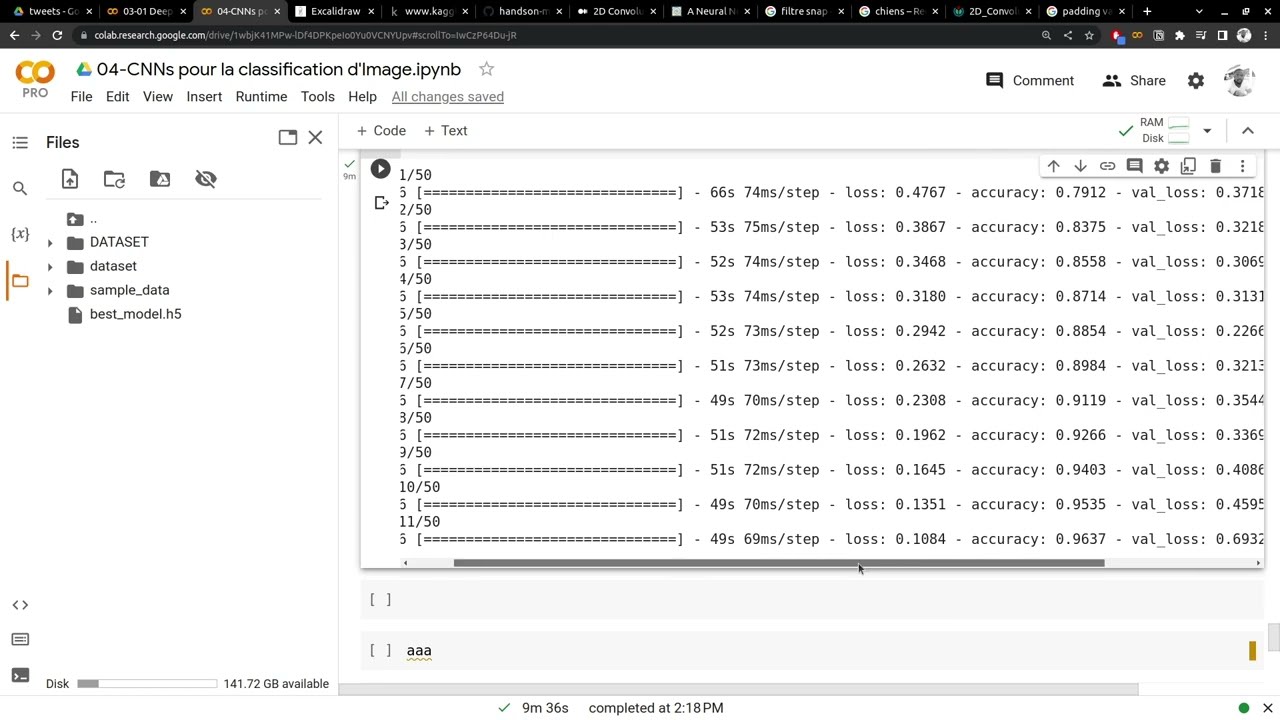Viewport: 1280px width, 720px height.
Task: Move cell down with the arrow icon
Action: (x=1080, y=166)
